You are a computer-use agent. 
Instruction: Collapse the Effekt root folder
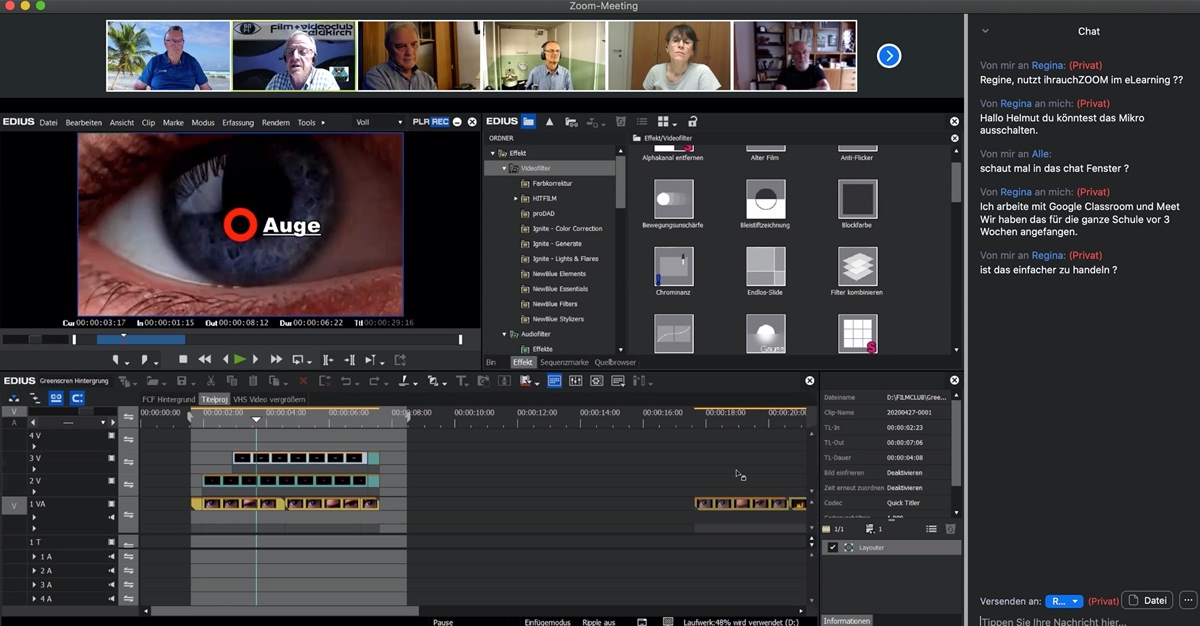coord(493,153)
